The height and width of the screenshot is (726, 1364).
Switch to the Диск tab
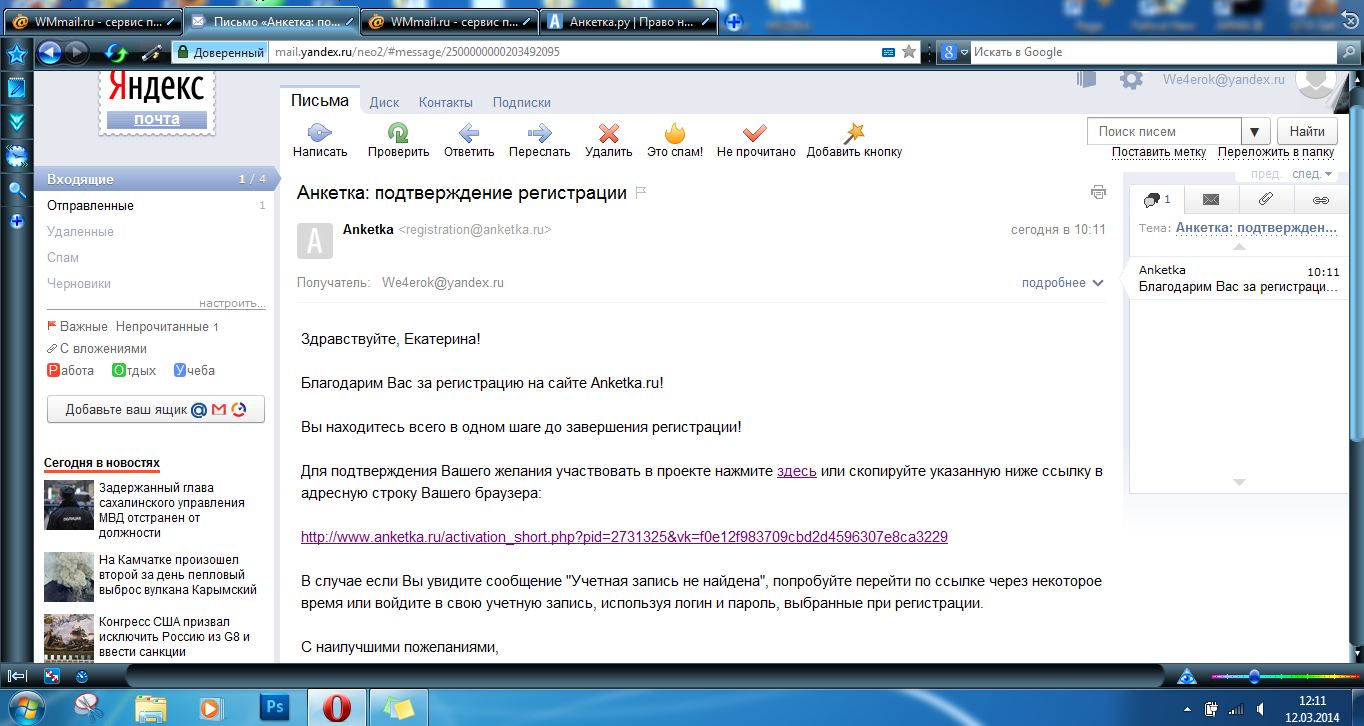pos(384,102)
